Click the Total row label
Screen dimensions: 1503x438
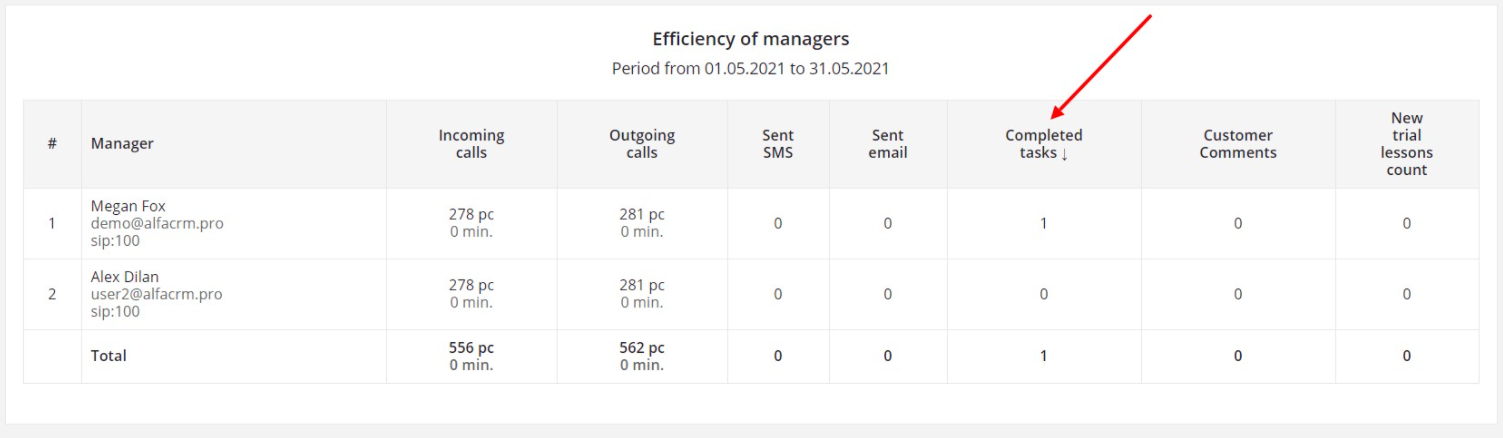coord(109,356)
